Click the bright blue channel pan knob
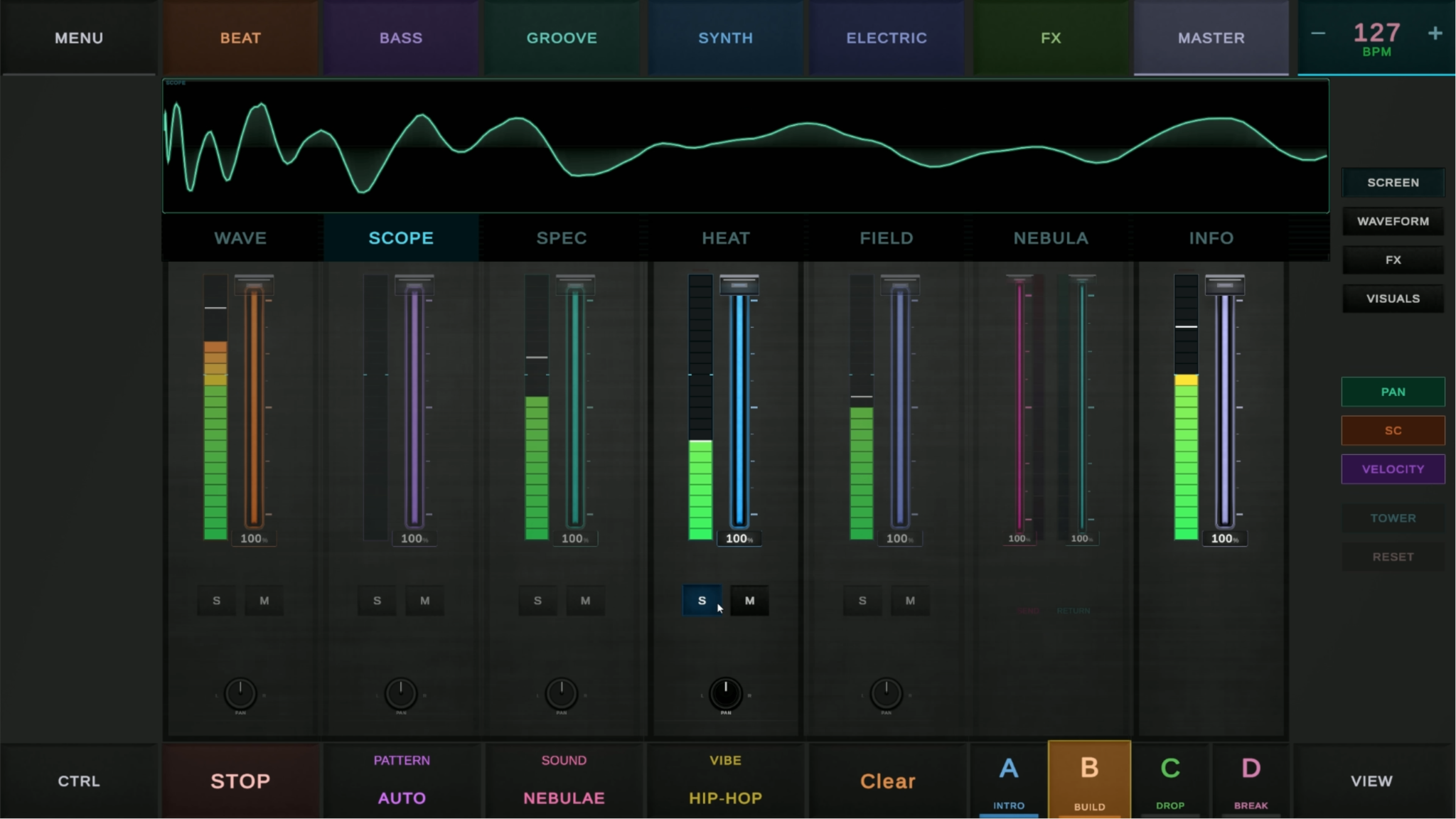Image resolution: width=1456 pixels, height=819 pixels. point(726,694)
